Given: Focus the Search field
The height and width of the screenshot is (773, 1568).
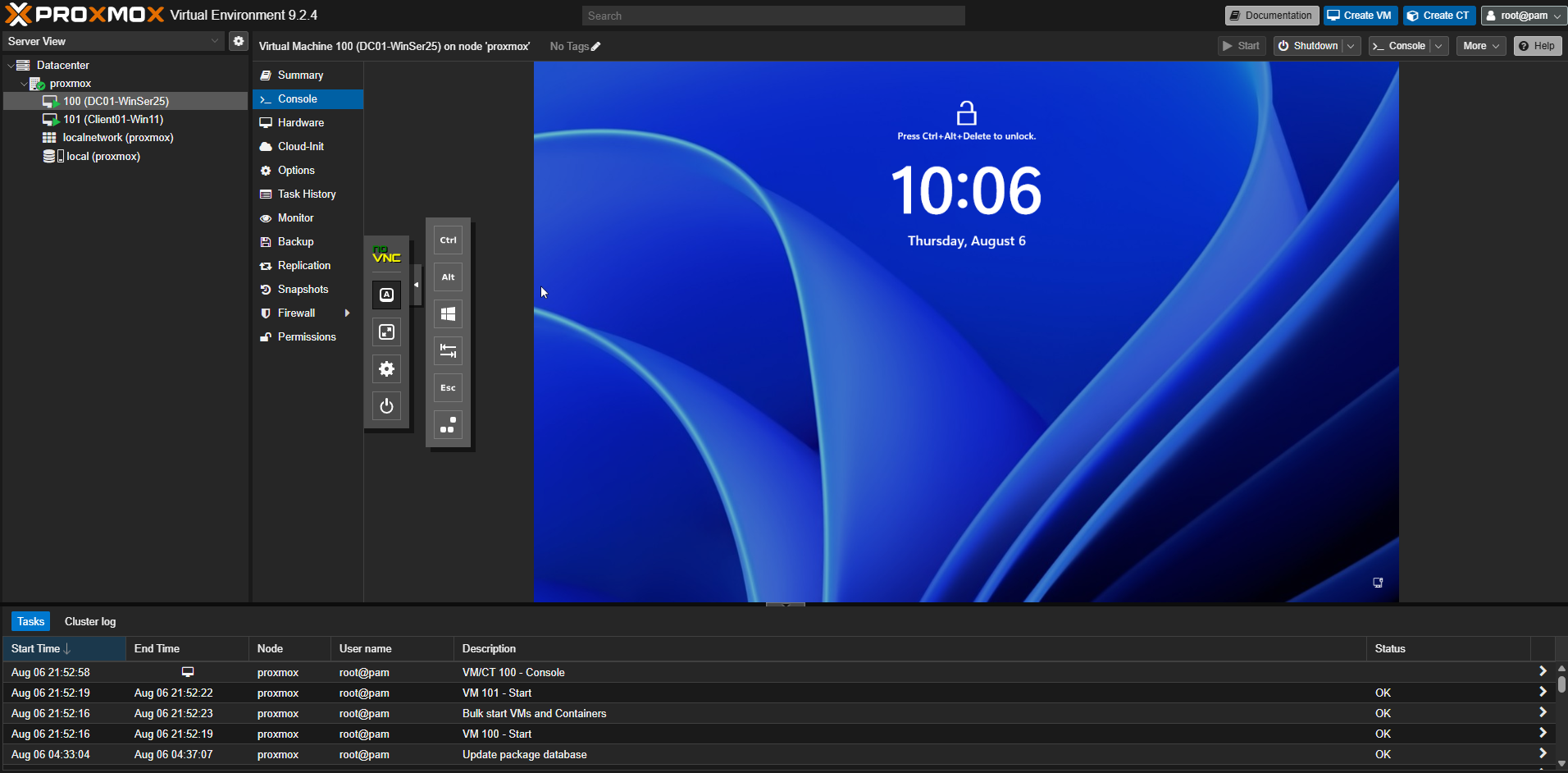Looking at the screenshot, I should pos(773,16).
